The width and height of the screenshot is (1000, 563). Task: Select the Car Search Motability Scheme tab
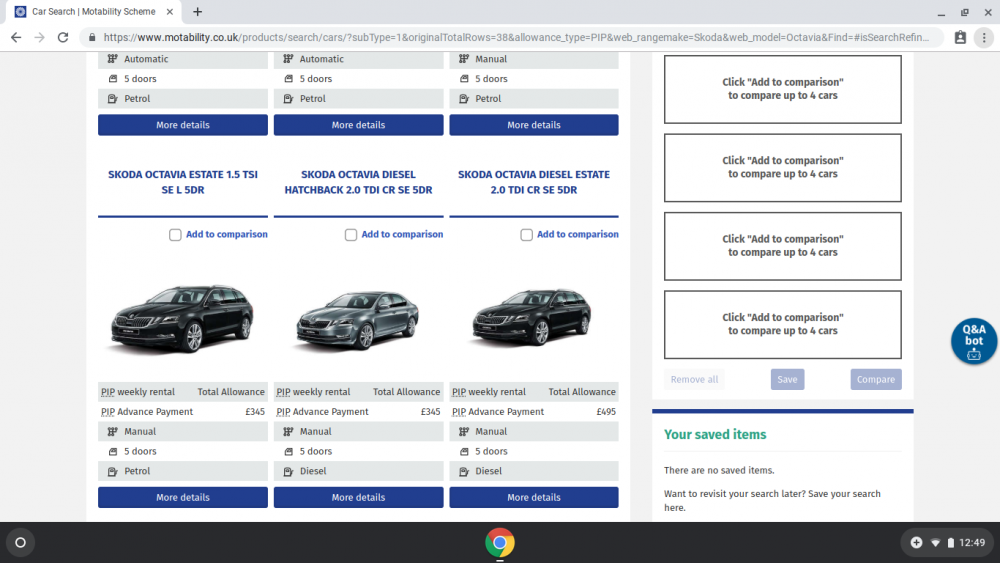pyautogui.click(x=93, y=11)
